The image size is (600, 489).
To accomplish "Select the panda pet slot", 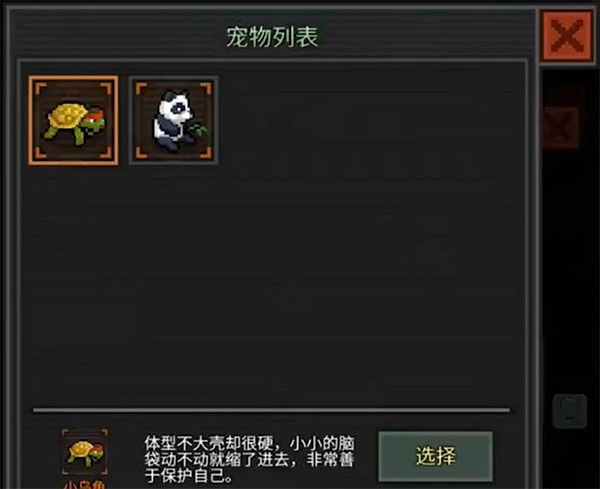I will tap(174, 121).
